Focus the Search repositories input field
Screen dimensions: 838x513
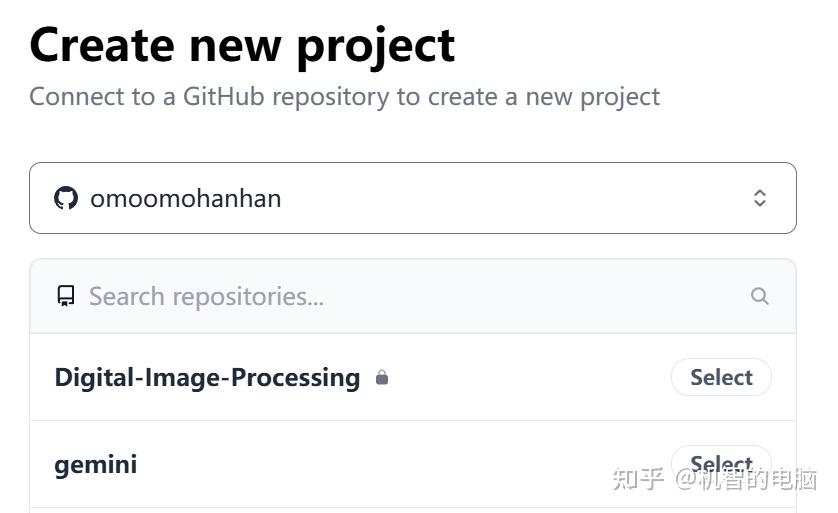(400, 296)
